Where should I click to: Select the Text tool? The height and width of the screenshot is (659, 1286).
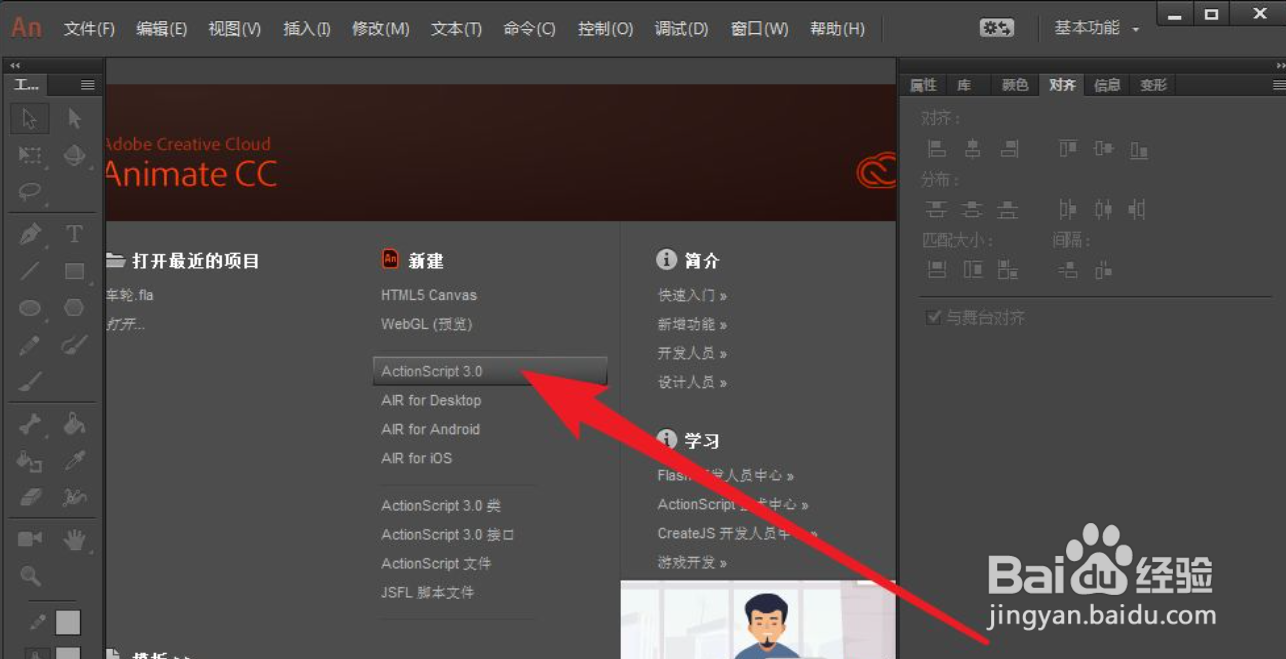coord(74,233)
